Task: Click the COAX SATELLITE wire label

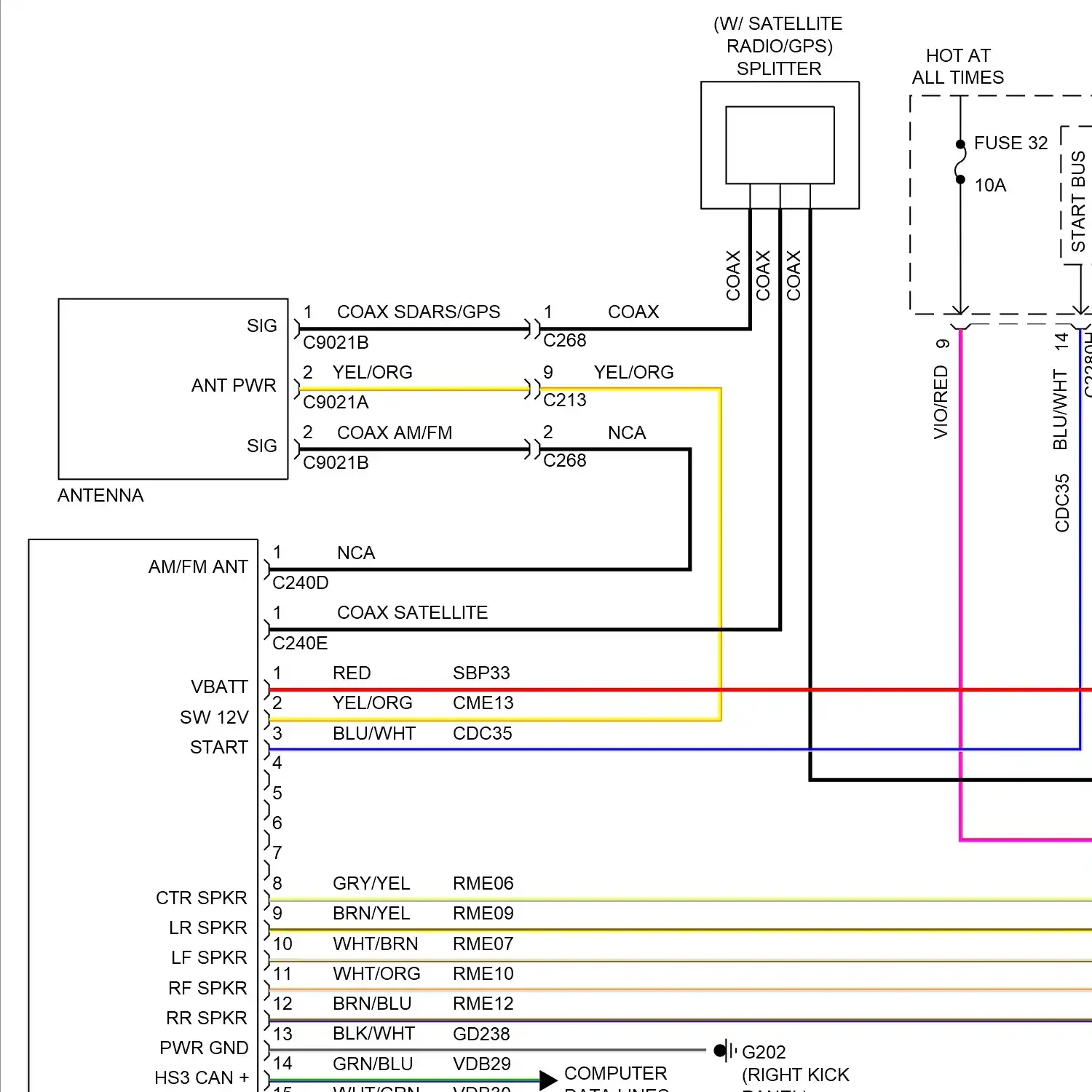Action: pyautogui.click(x=412, y=612)
